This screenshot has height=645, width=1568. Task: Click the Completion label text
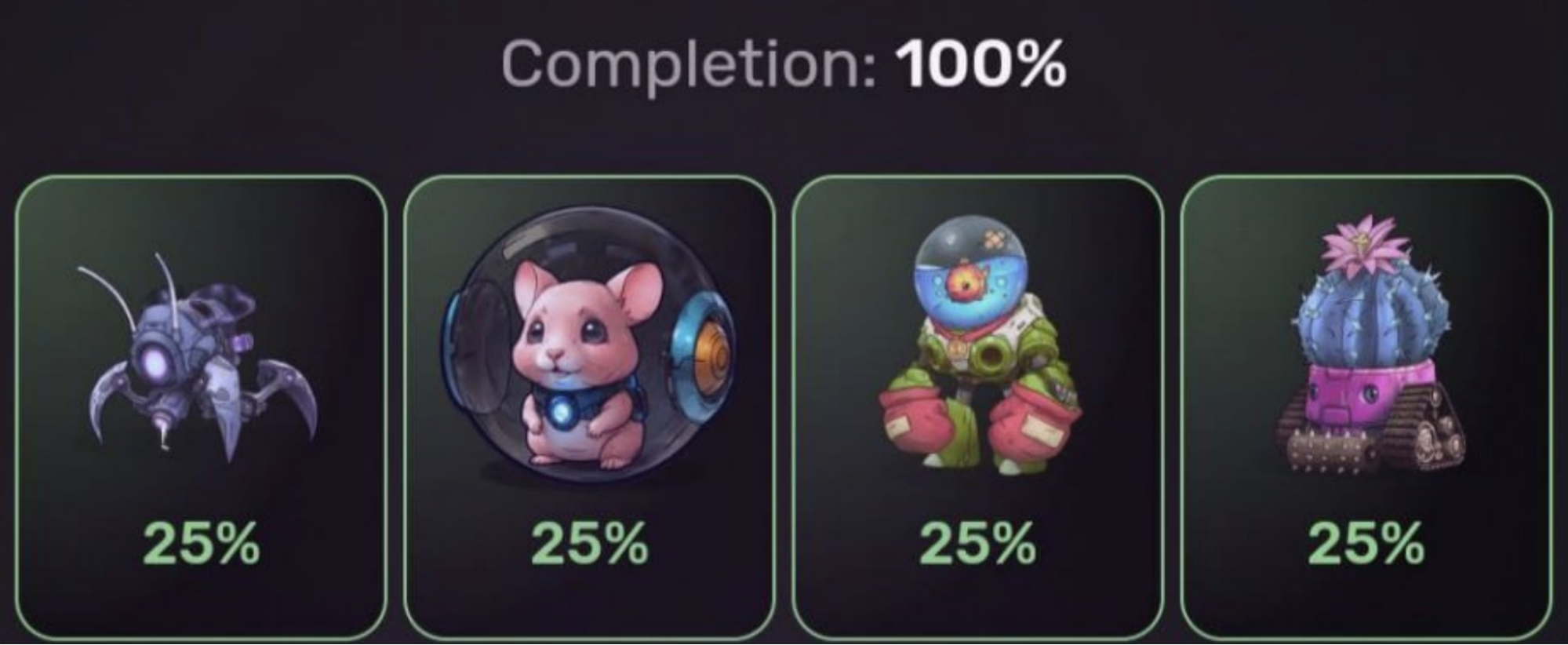point(689,66)
